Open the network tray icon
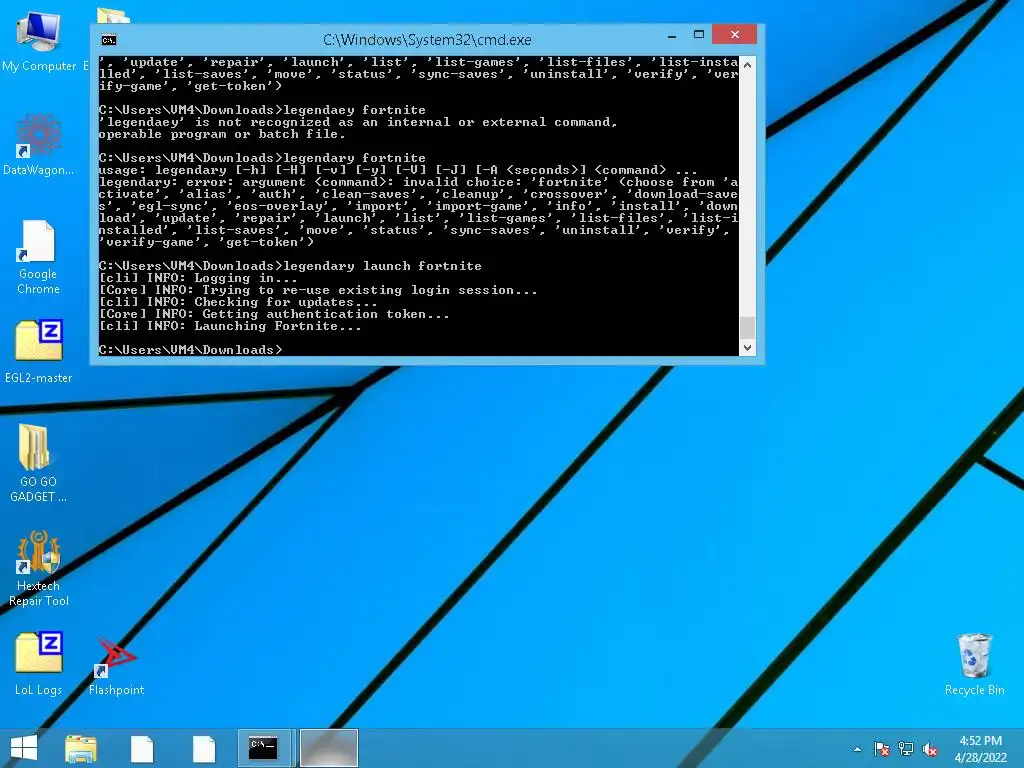This screenshot has height=768, width=1024. pos(906,749)
